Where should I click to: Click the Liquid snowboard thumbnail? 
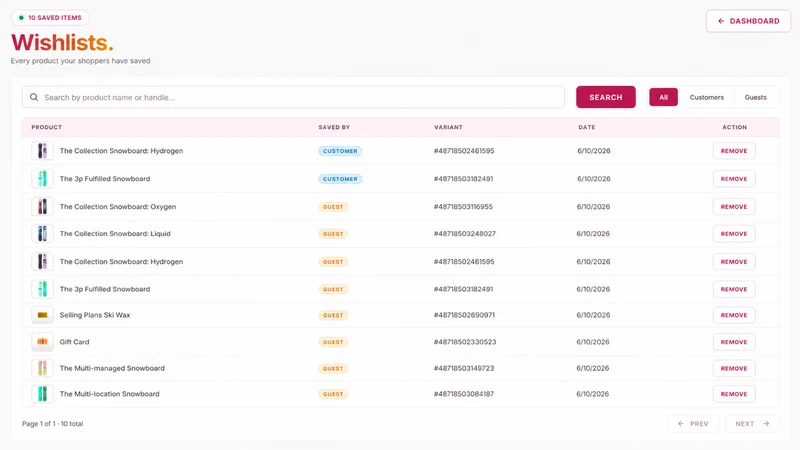point(42,234)
